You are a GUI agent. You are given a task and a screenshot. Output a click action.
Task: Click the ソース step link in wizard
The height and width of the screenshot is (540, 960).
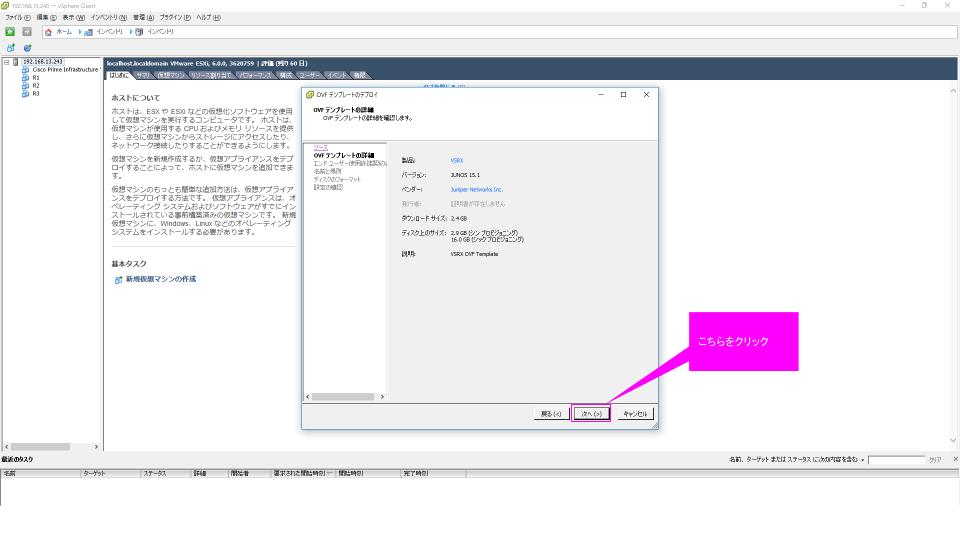tap(321, 148)
